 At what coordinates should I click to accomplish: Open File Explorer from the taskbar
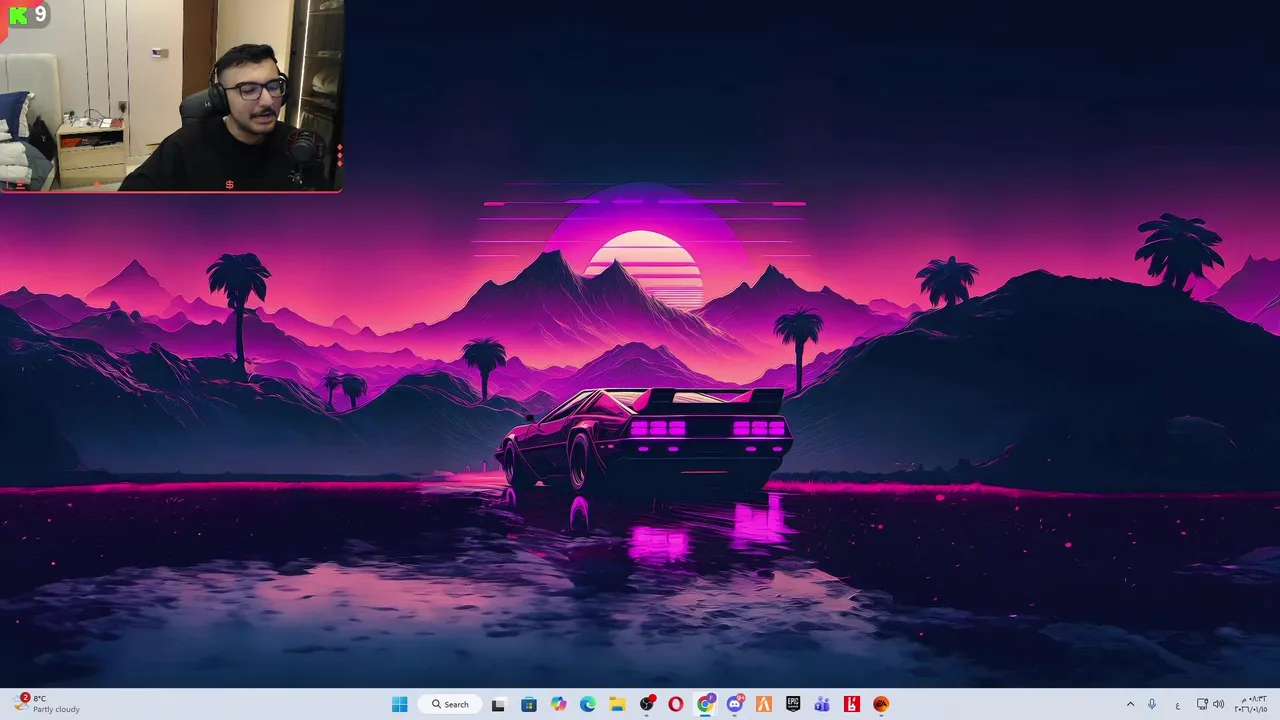(617, 704)
